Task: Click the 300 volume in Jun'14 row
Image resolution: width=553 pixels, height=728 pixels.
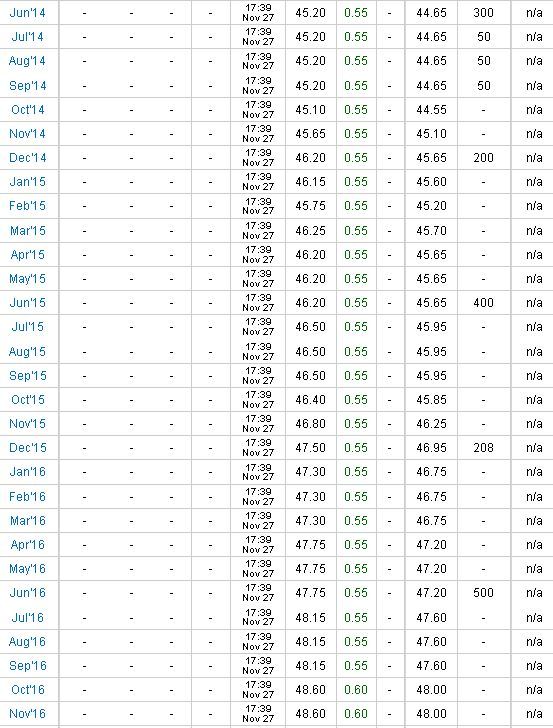Action: [483, 13]
